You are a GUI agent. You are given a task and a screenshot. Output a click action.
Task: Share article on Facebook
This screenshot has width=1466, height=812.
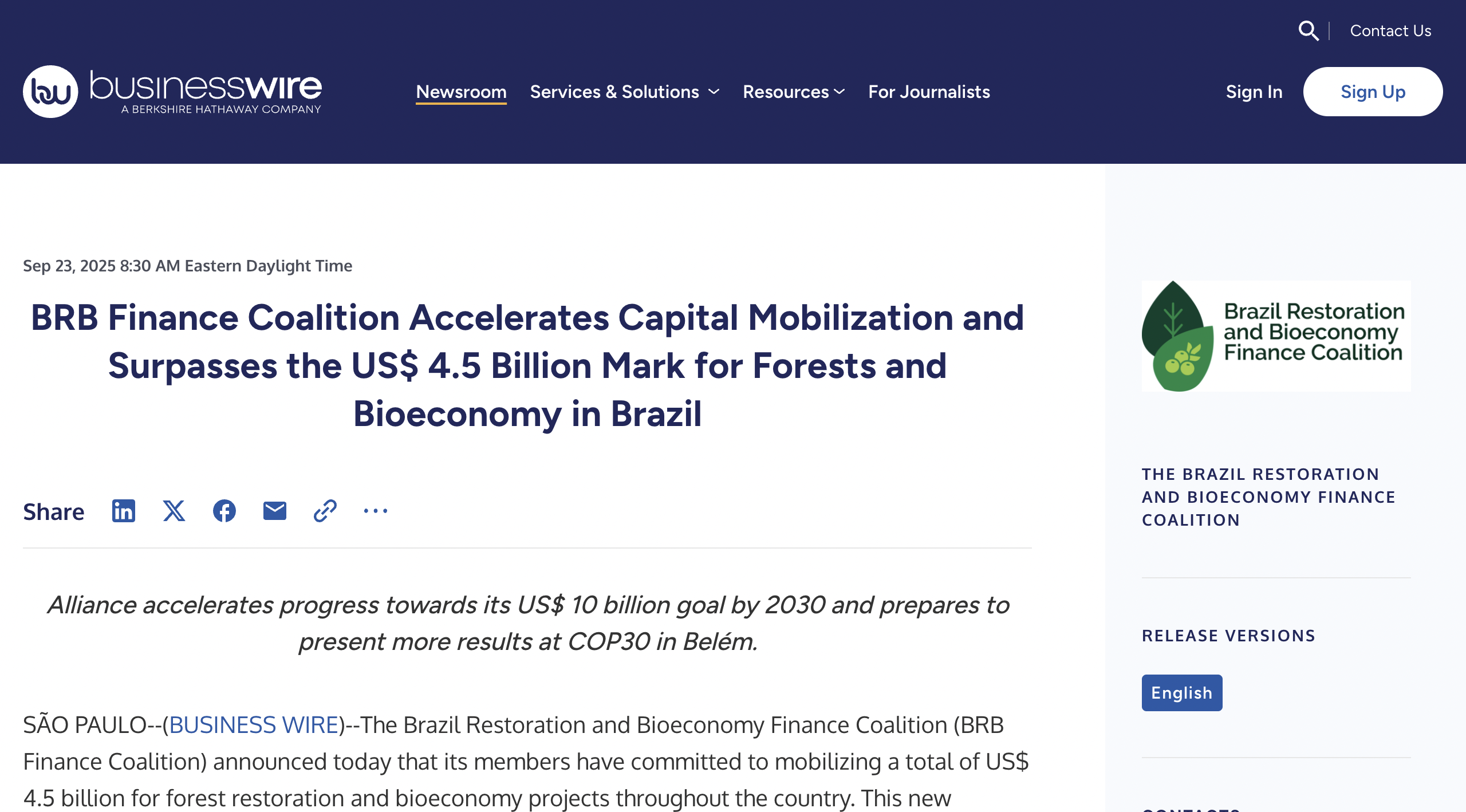[224, 511]
